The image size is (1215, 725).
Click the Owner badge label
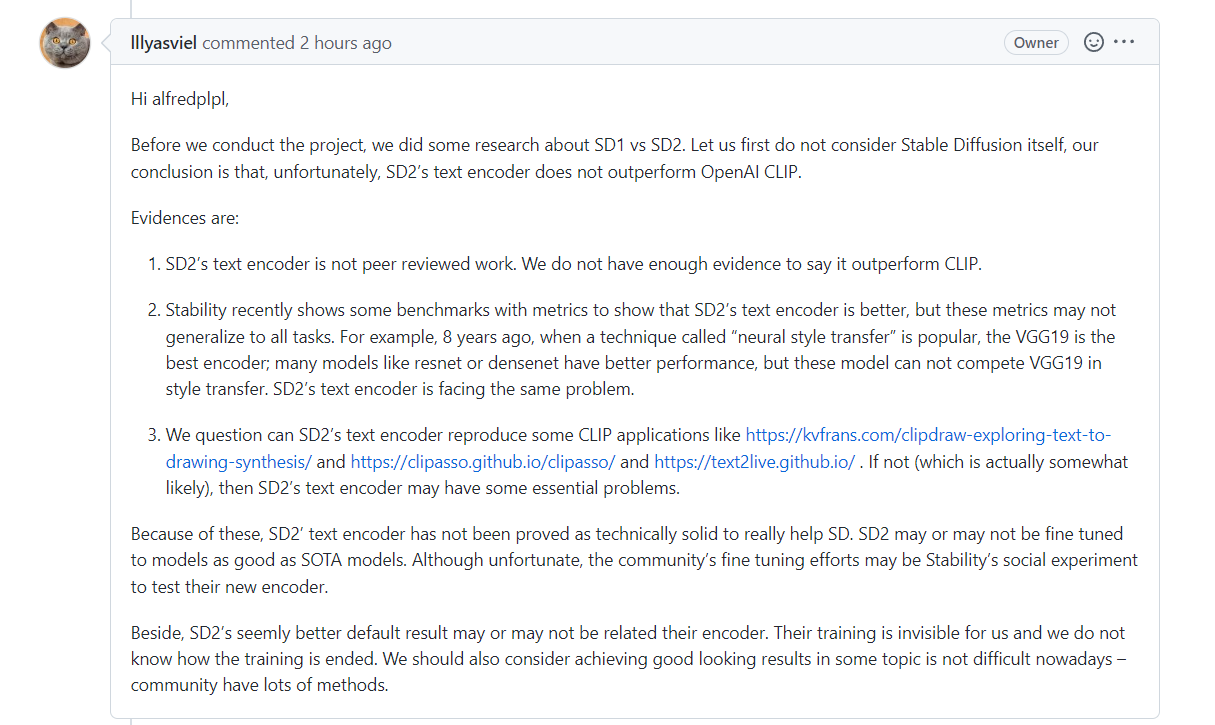coord(1036,43)
